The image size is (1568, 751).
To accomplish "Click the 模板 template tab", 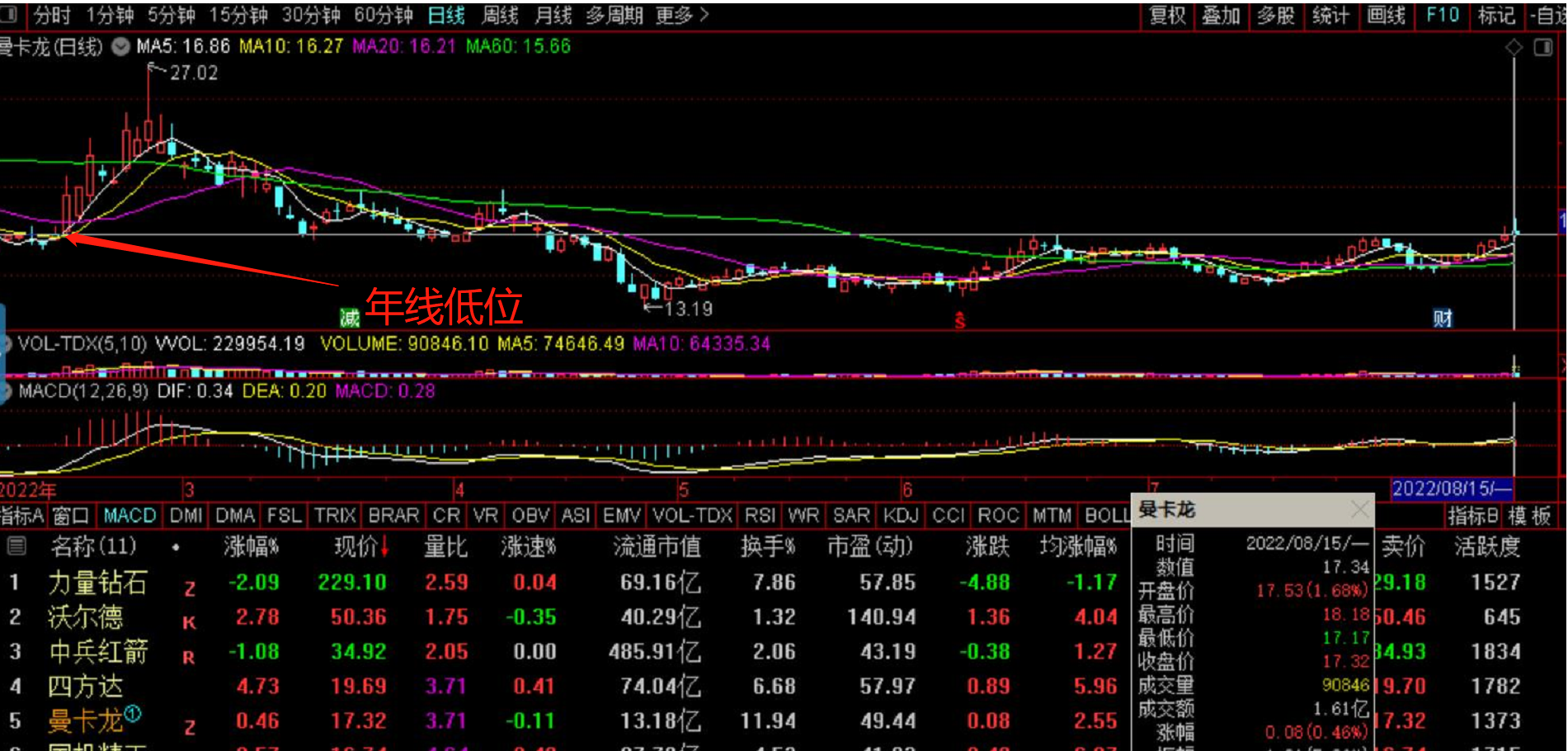I will (1529, 516).
